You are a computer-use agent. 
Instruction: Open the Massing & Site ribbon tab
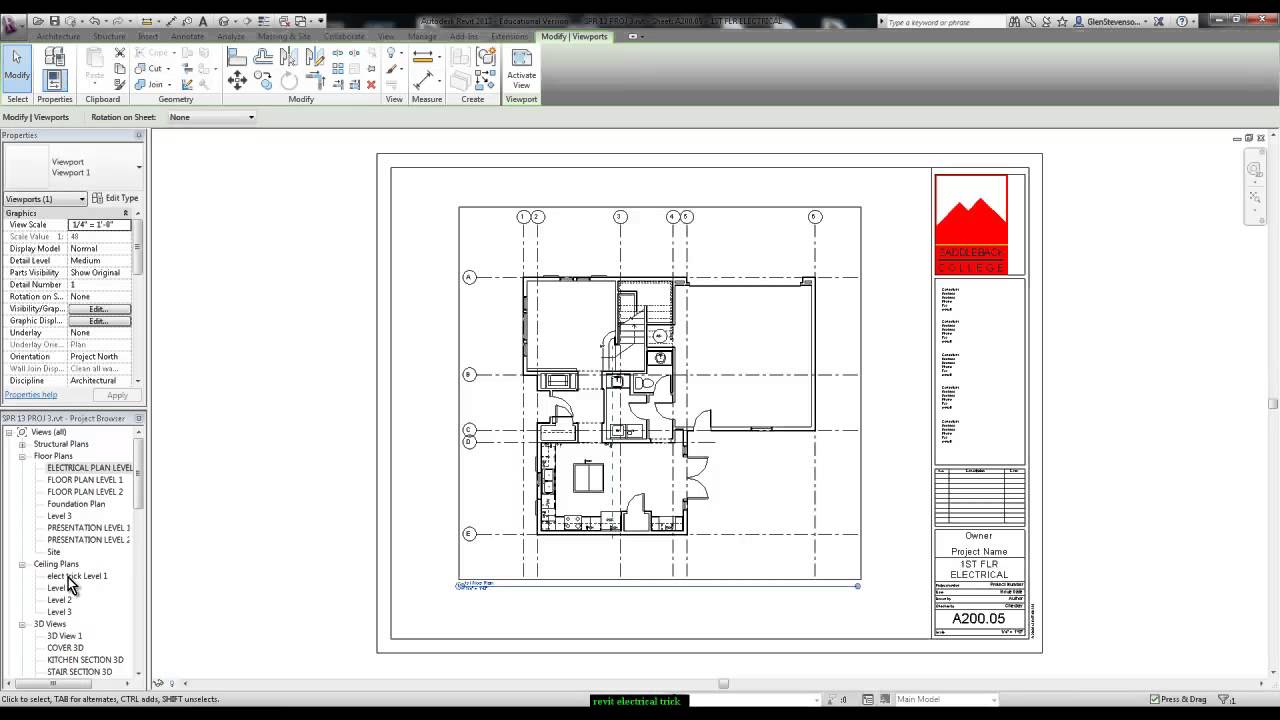284,36
